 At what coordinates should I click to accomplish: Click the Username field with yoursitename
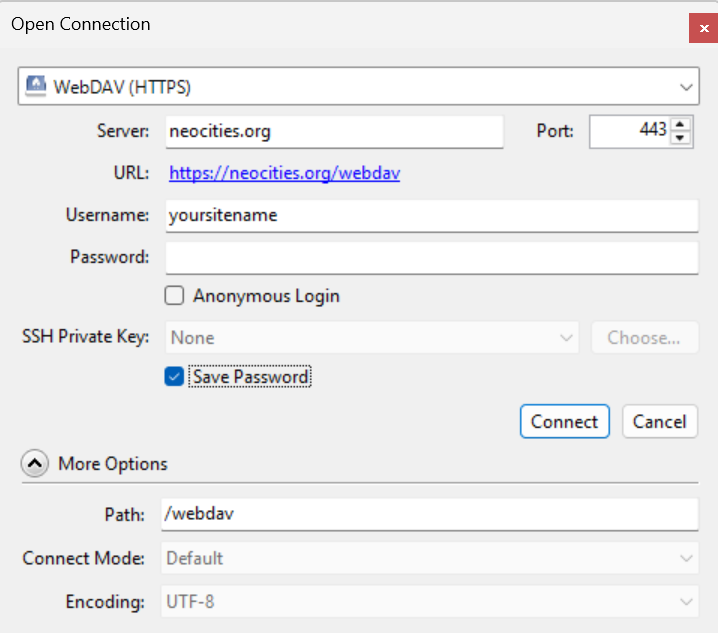tap(432, 216)
